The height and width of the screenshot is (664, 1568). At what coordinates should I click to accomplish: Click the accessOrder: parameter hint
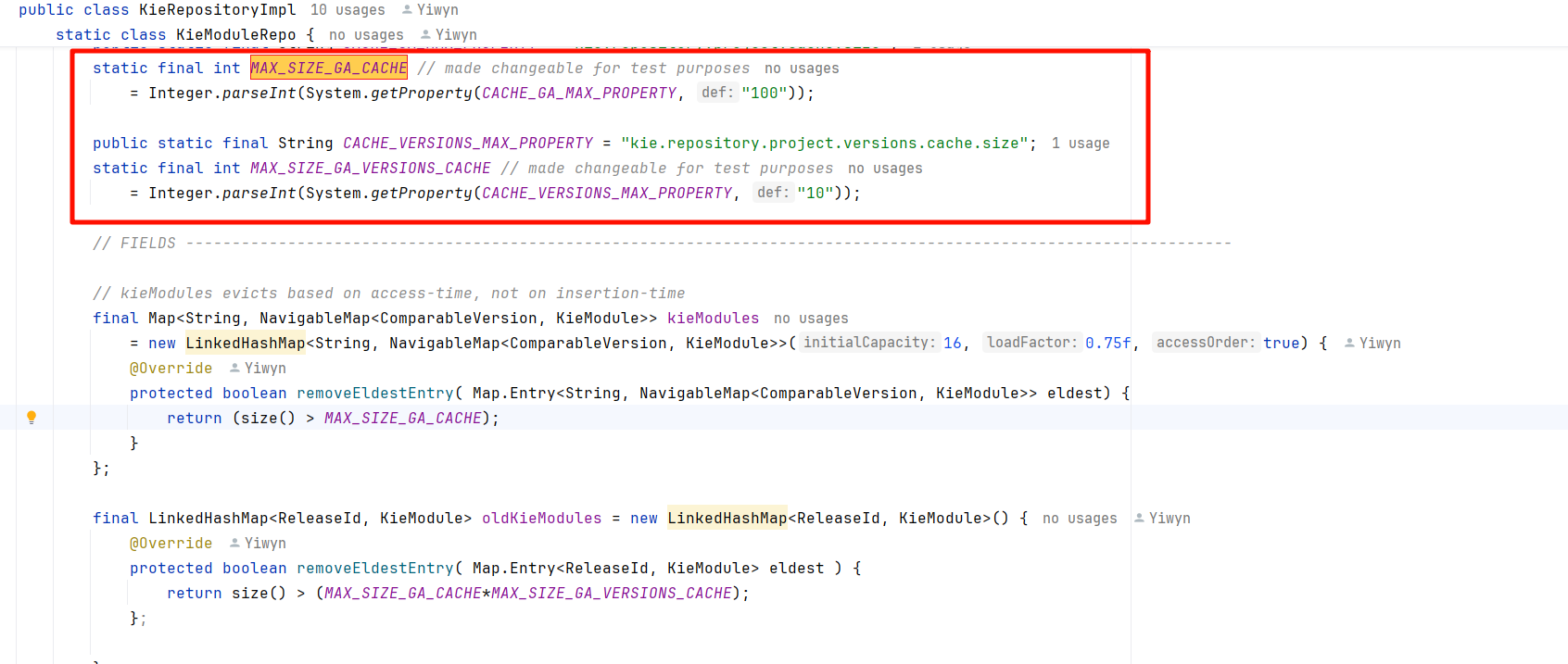click(x=1206, y=343)
